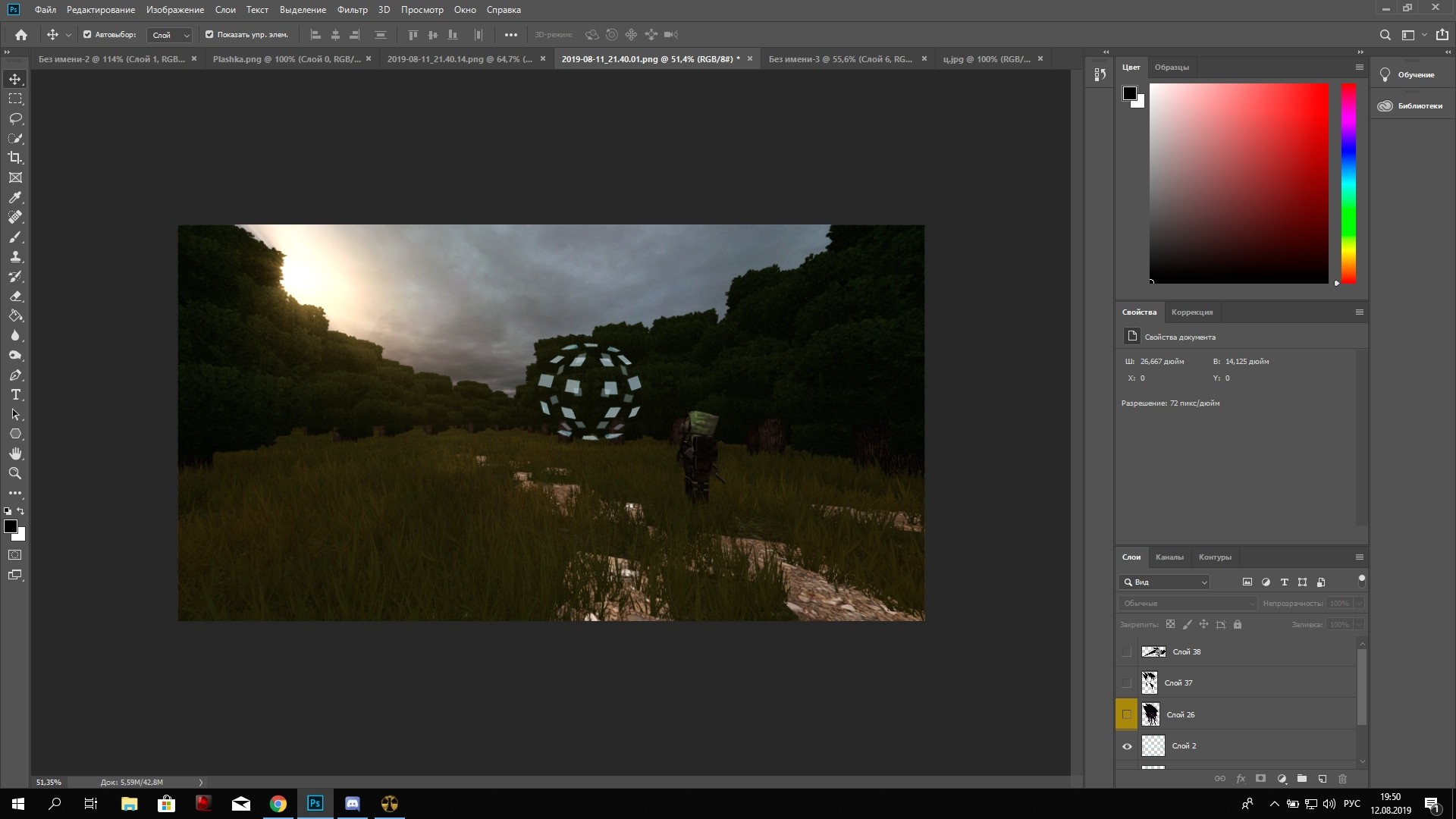This screenshot has width=1456, height=819.
Task: Select the Brush tool
Action: tap(15, 237)
